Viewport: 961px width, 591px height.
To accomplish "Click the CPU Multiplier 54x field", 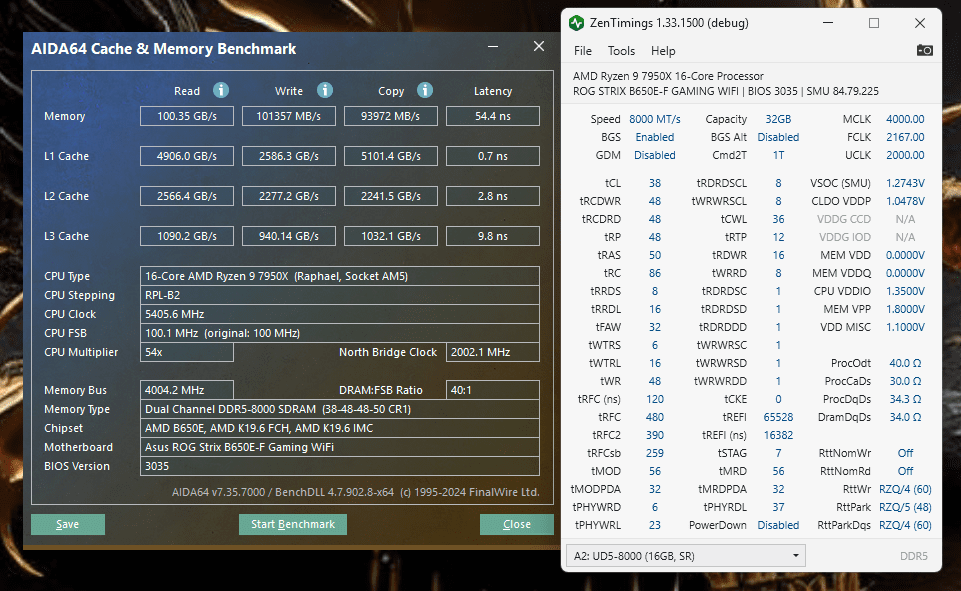I will [187, 352].
